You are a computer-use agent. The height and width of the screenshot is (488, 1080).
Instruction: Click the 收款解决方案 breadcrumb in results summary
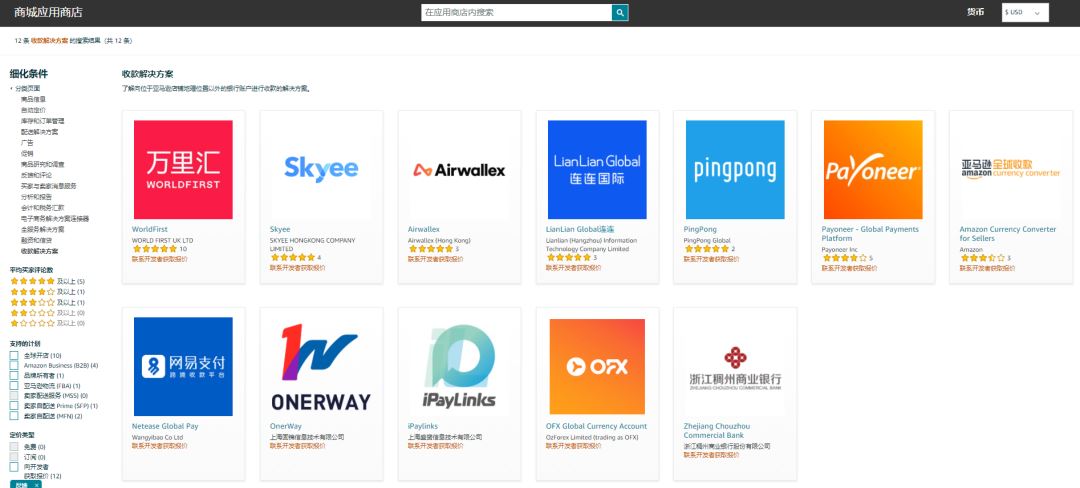click(50, 41)
